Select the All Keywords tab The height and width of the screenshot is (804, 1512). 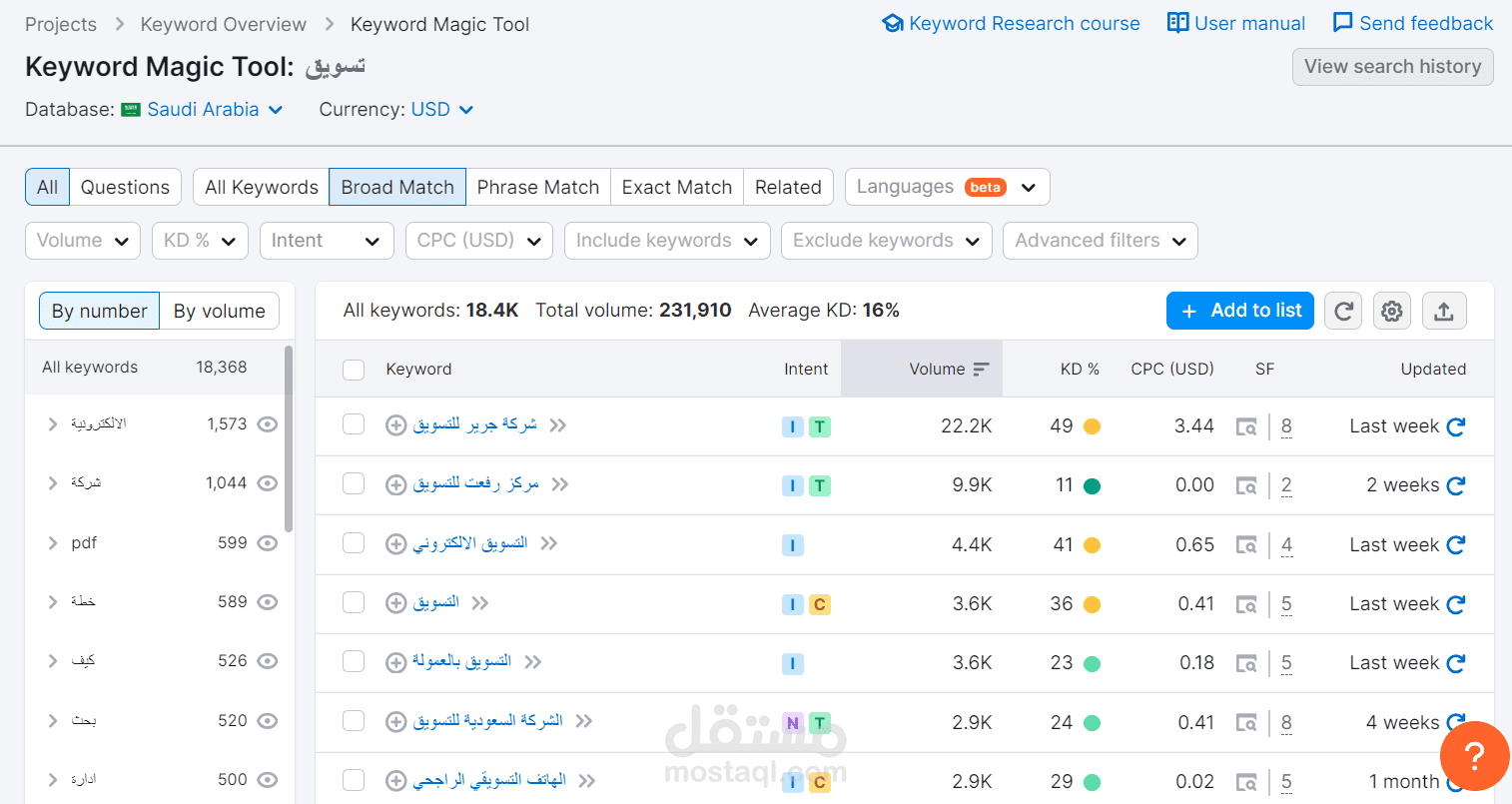click(x=262, y=187)
